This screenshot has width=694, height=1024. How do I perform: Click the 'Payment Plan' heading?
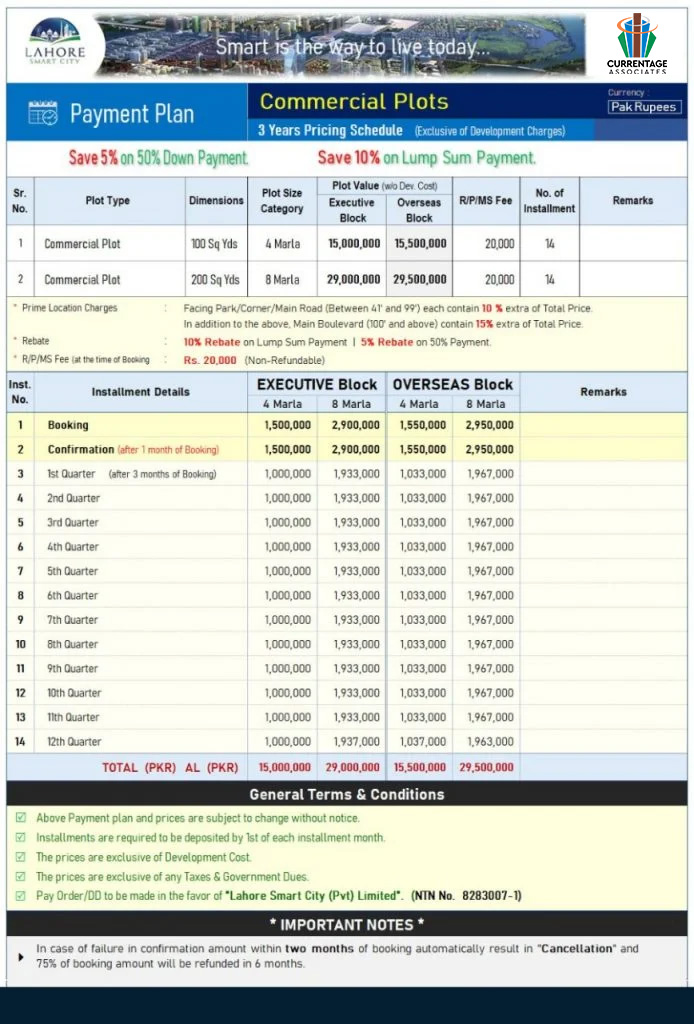[x=132, y=114]
